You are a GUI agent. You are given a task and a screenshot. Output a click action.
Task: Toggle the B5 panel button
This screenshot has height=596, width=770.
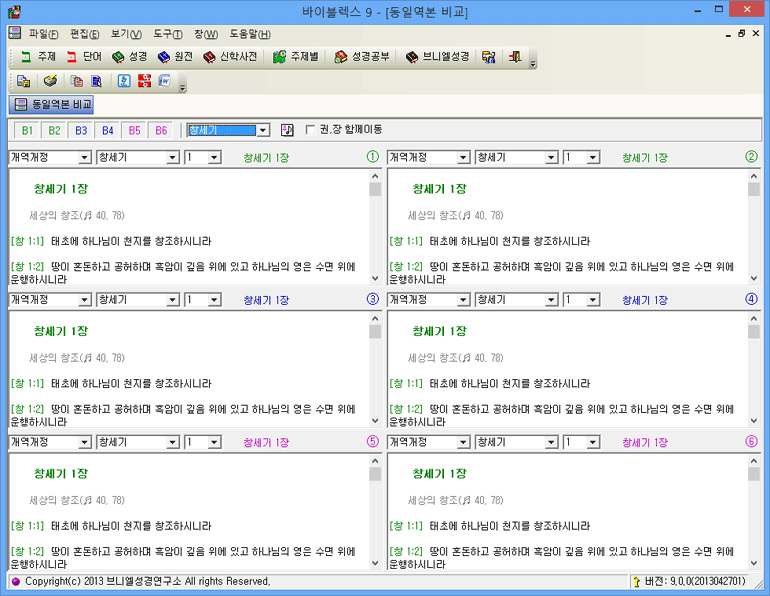pos(135,131)
